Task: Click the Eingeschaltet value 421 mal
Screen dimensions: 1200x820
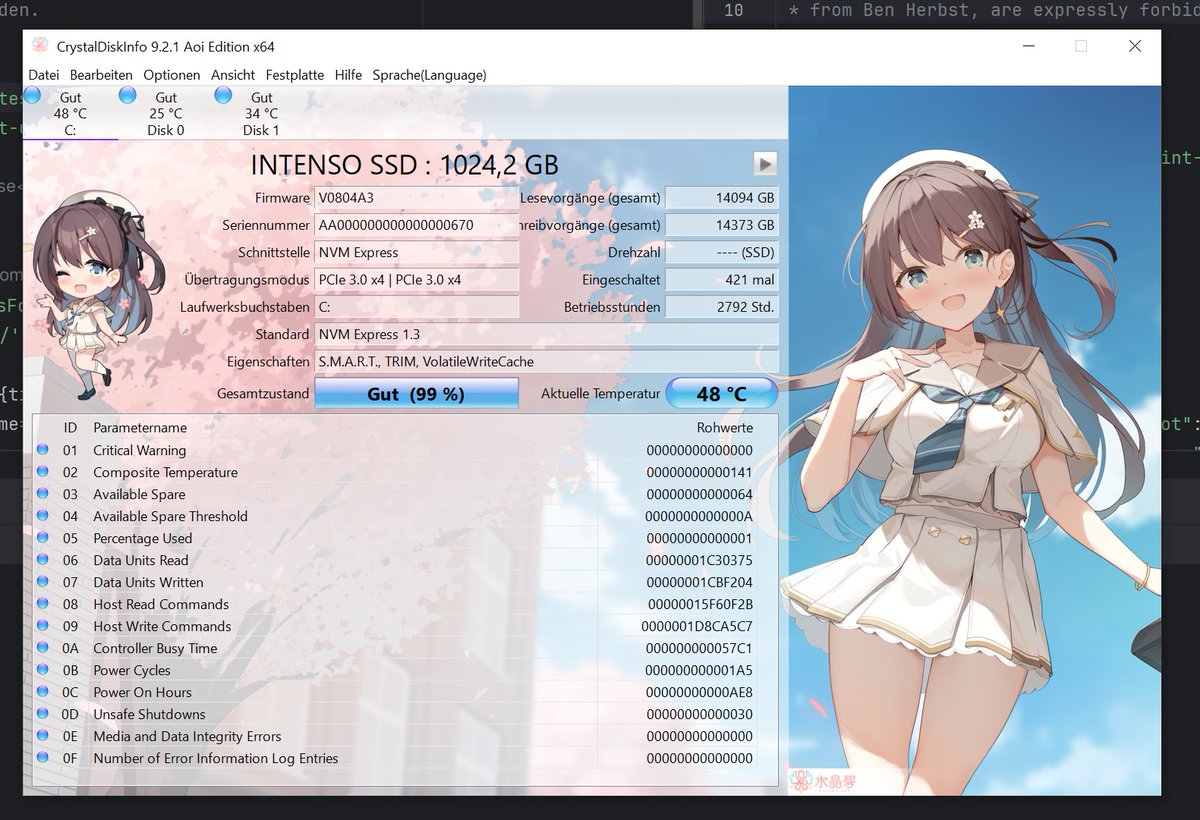Action: pyautogui.click(x=721, y=279)
